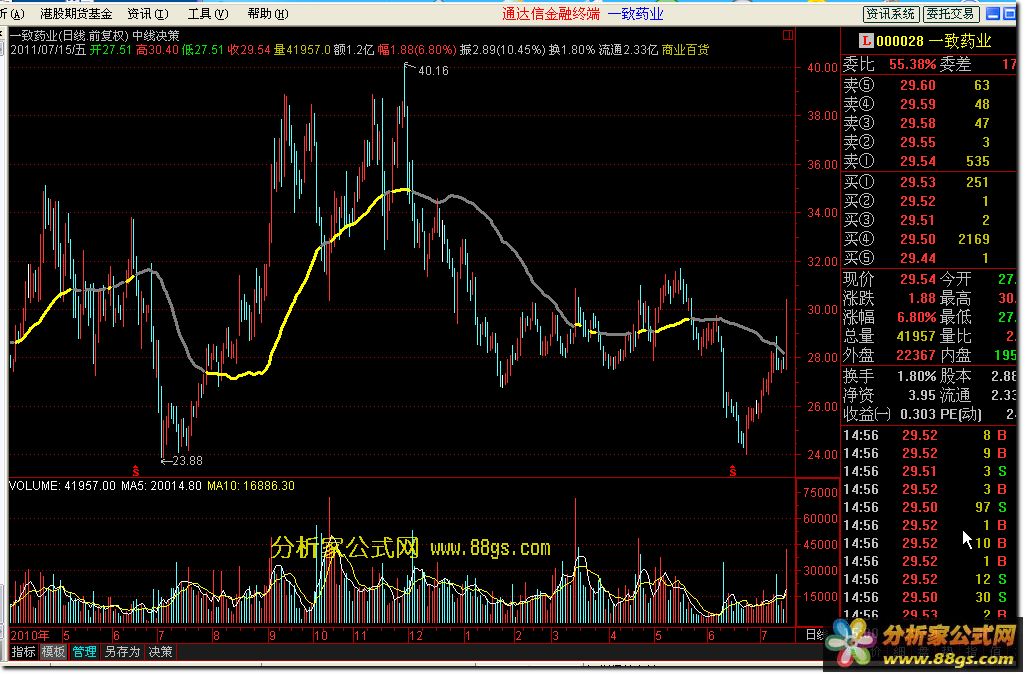Click the 23.88 low price label

pos(188,461)
